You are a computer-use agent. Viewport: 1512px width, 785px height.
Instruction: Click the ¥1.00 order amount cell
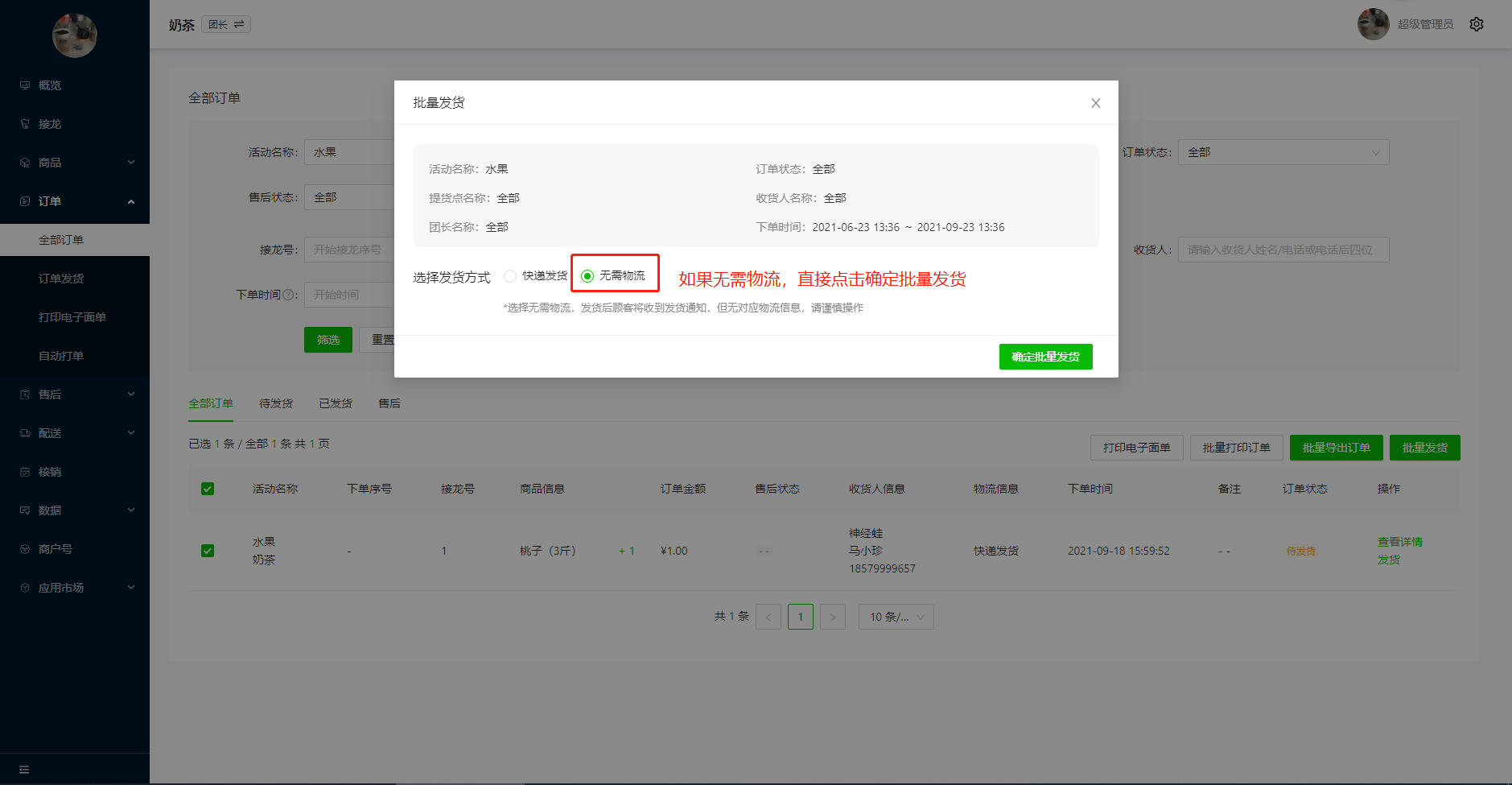point(674,551)
